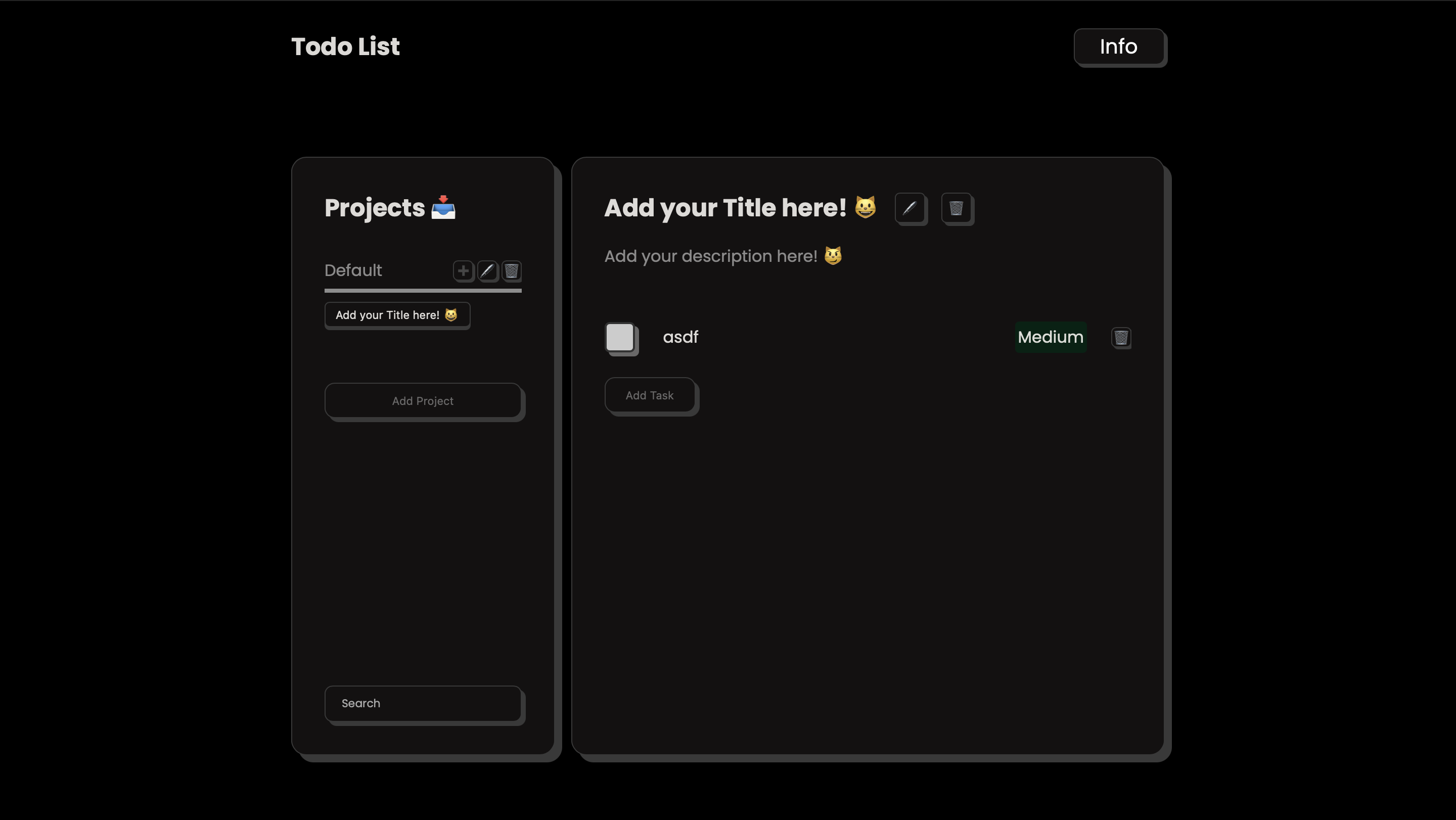This screenshot has height=820, width=1456.
Task: Click the plus icon next to Default
Action: (463, 270)
